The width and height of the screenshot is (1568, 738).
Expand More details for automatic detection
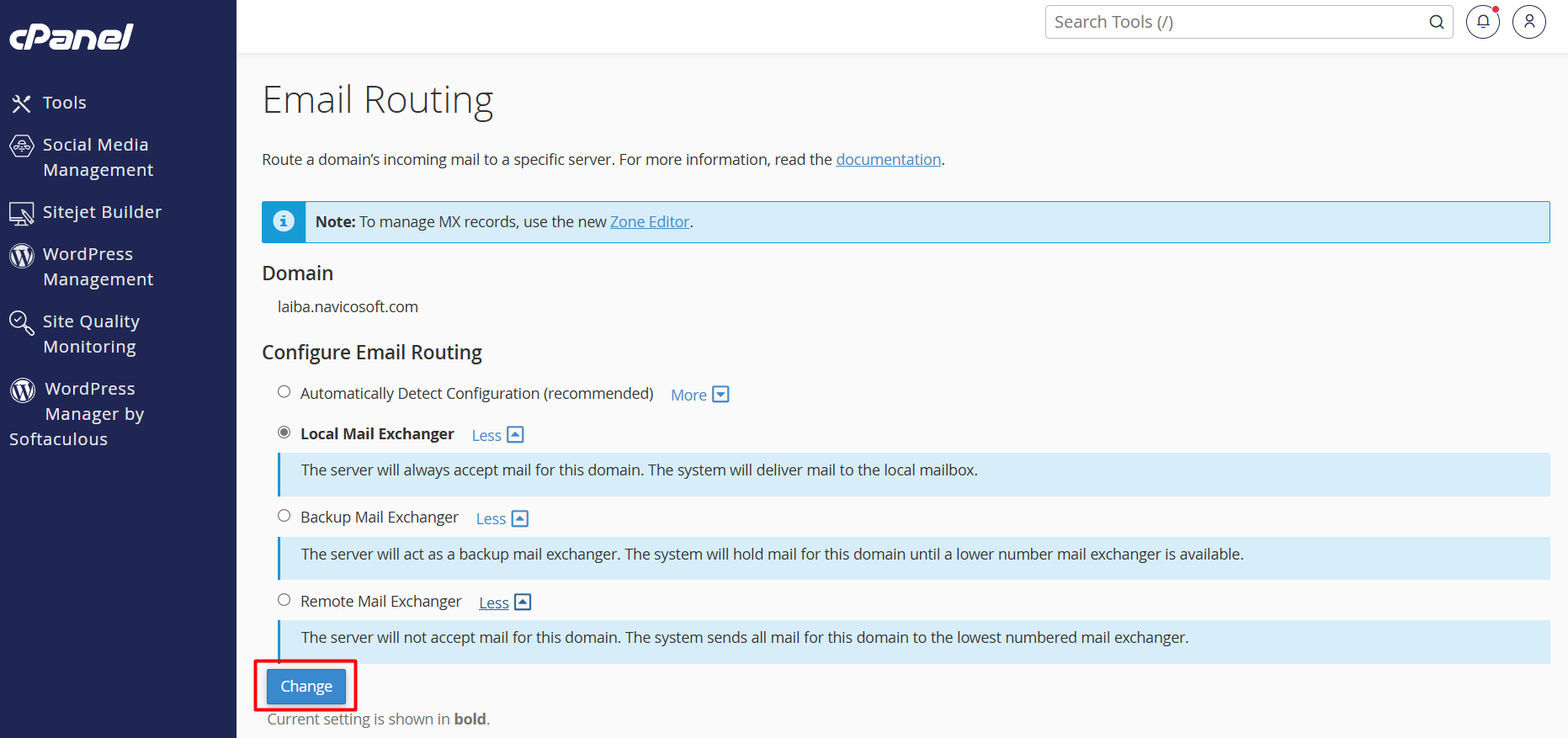699,395
